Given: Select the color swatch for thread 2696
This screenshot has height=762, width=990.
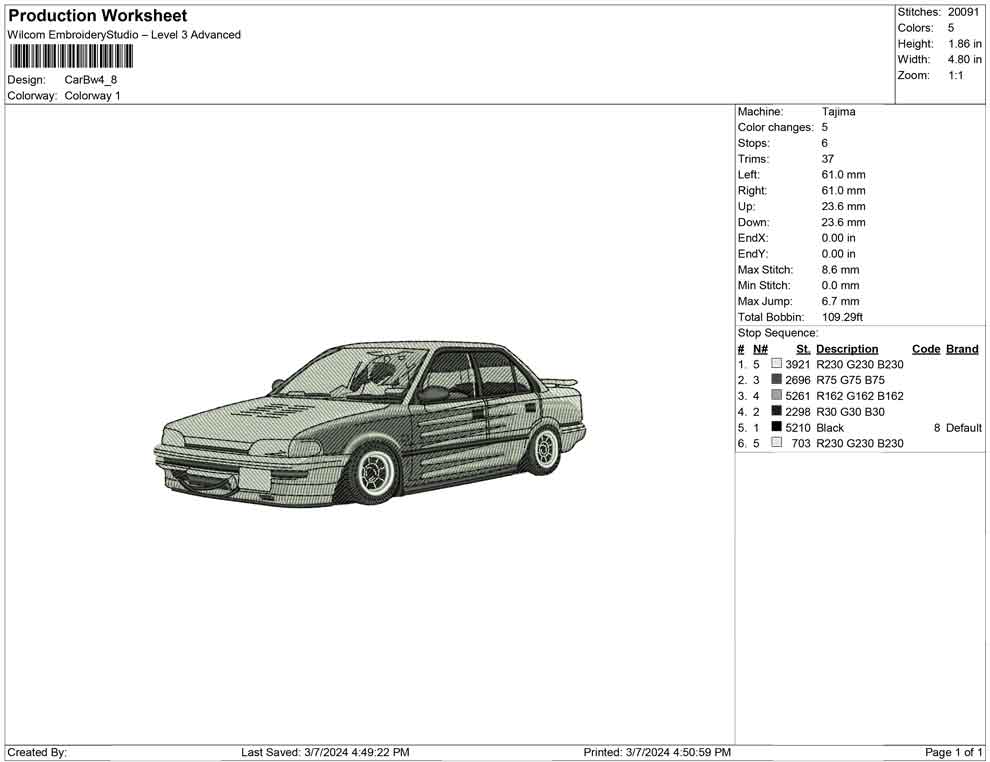Looking at the screenshot, I should point(776,379).
